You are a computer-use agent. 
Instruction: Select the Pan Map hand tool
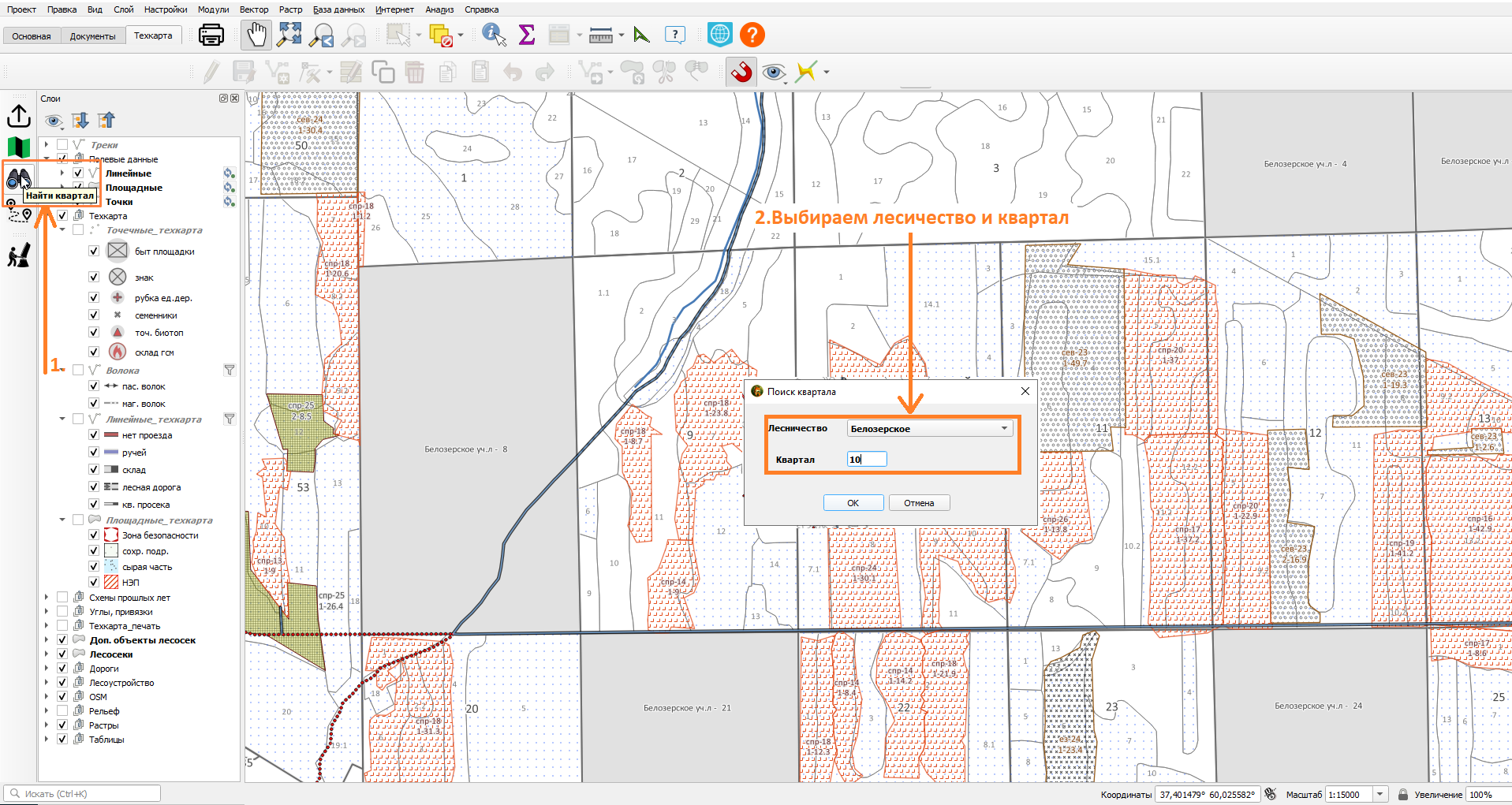pyautogui.click(x=257, y=35)
